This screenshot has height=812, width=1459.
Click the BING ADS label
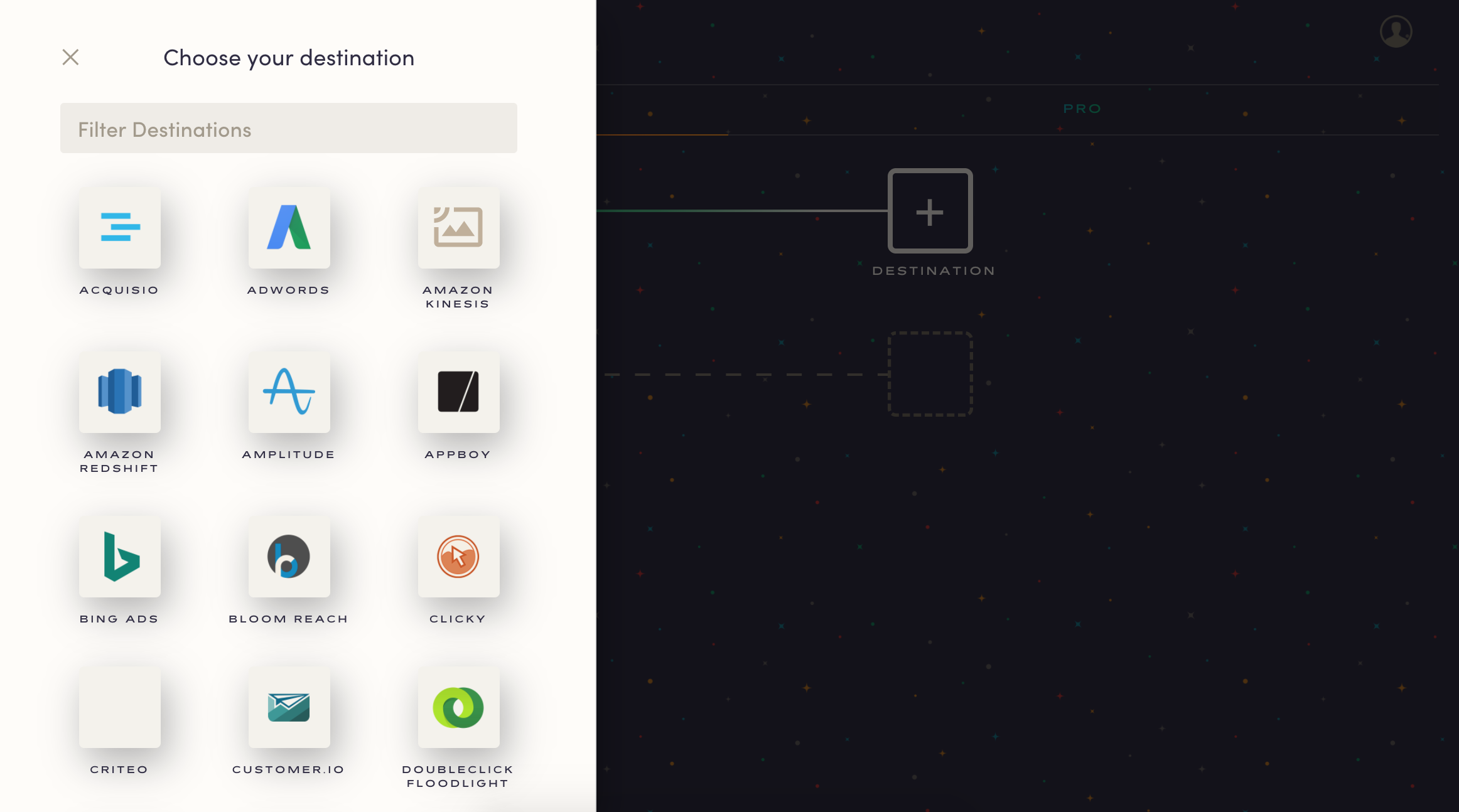tap(119, 619)
